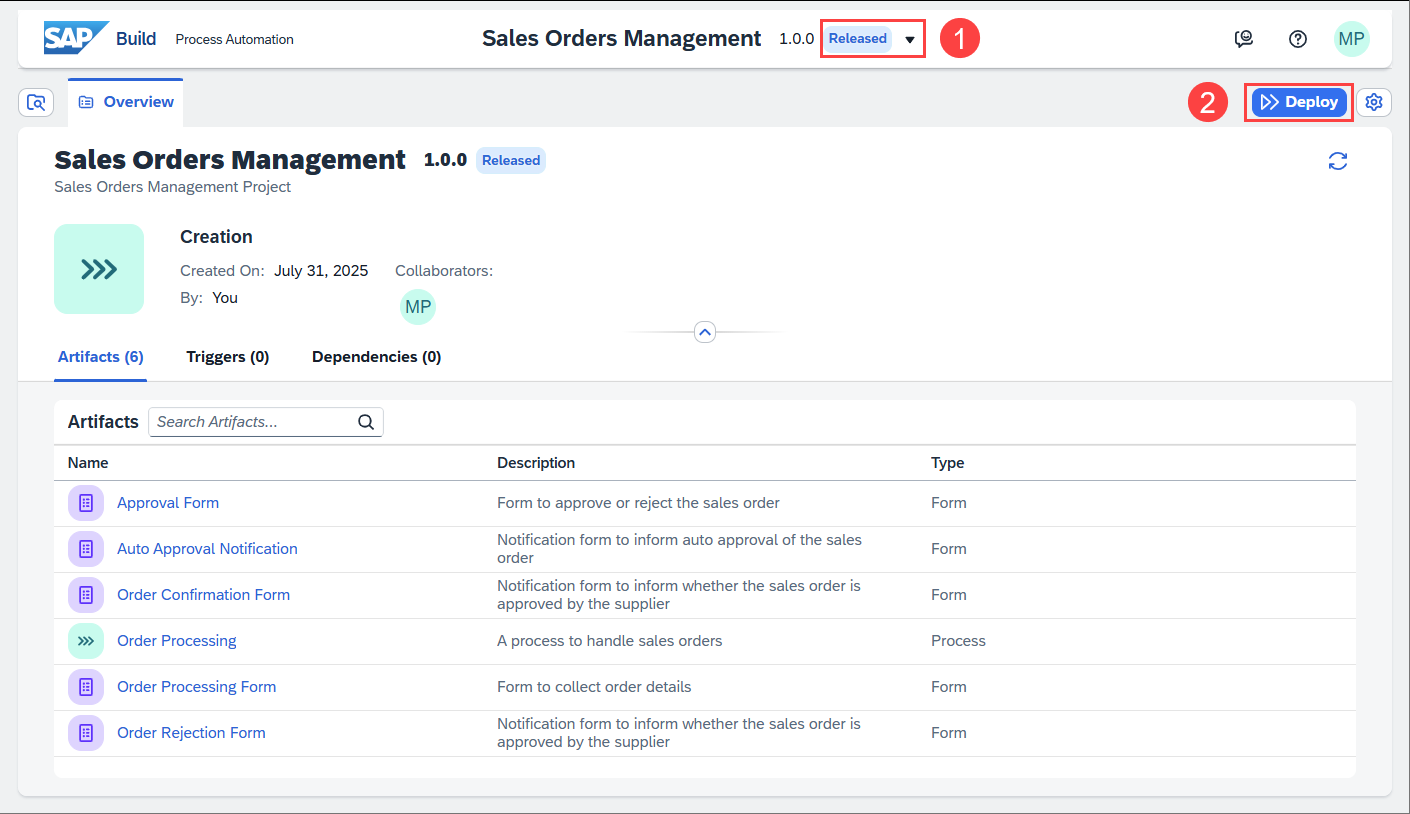Open project settings gear icon

(x=1374, y=102)
